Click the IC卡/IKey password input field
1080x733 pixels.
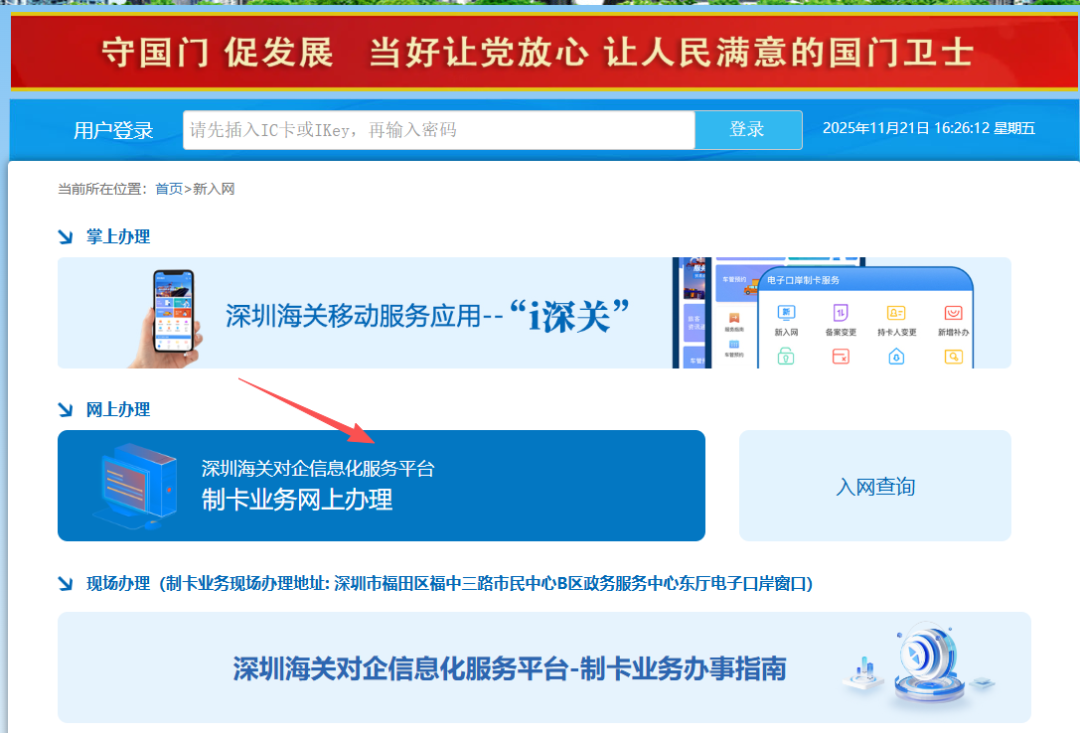440,129
